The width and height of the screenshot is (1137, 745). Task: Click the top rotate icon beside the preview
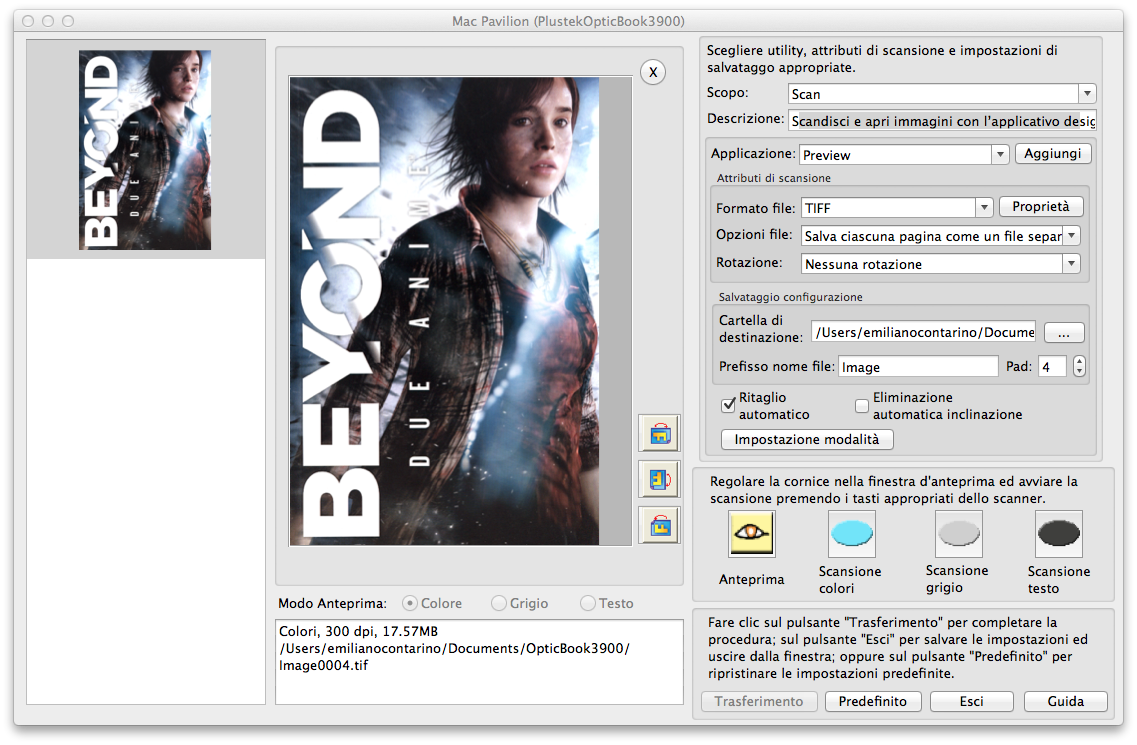[x=659, y=434]
